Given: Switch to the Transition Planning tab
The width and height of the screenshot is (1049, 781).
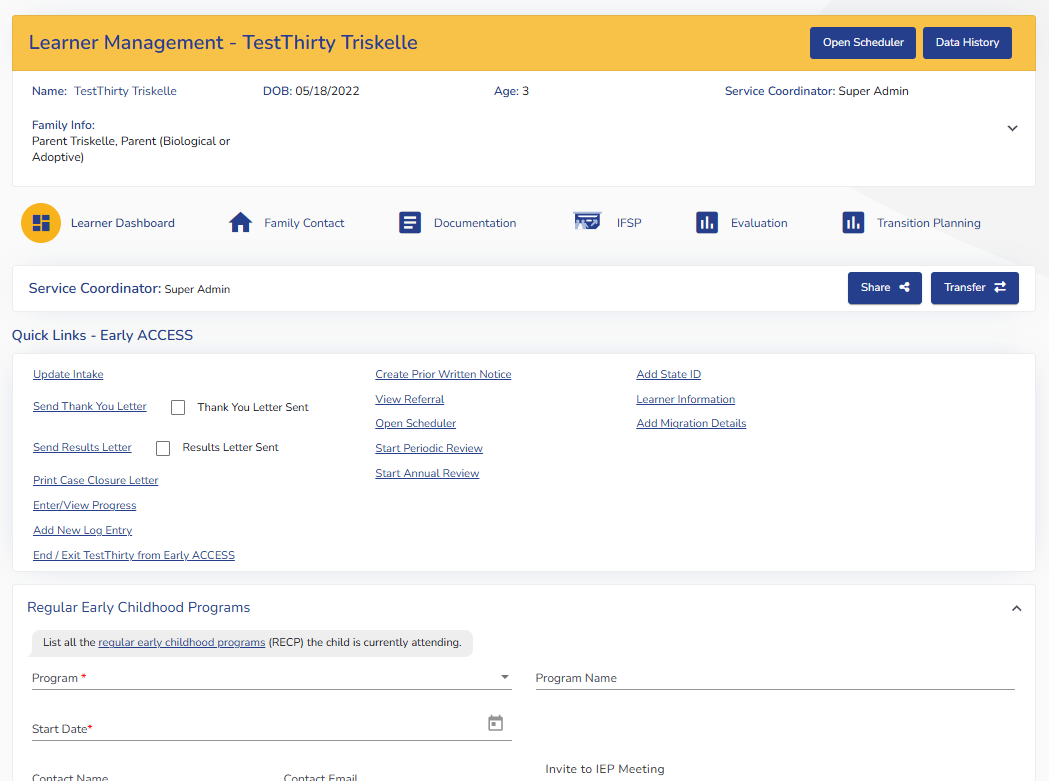Looking at the screenshot, I should [x=928, y=223].
